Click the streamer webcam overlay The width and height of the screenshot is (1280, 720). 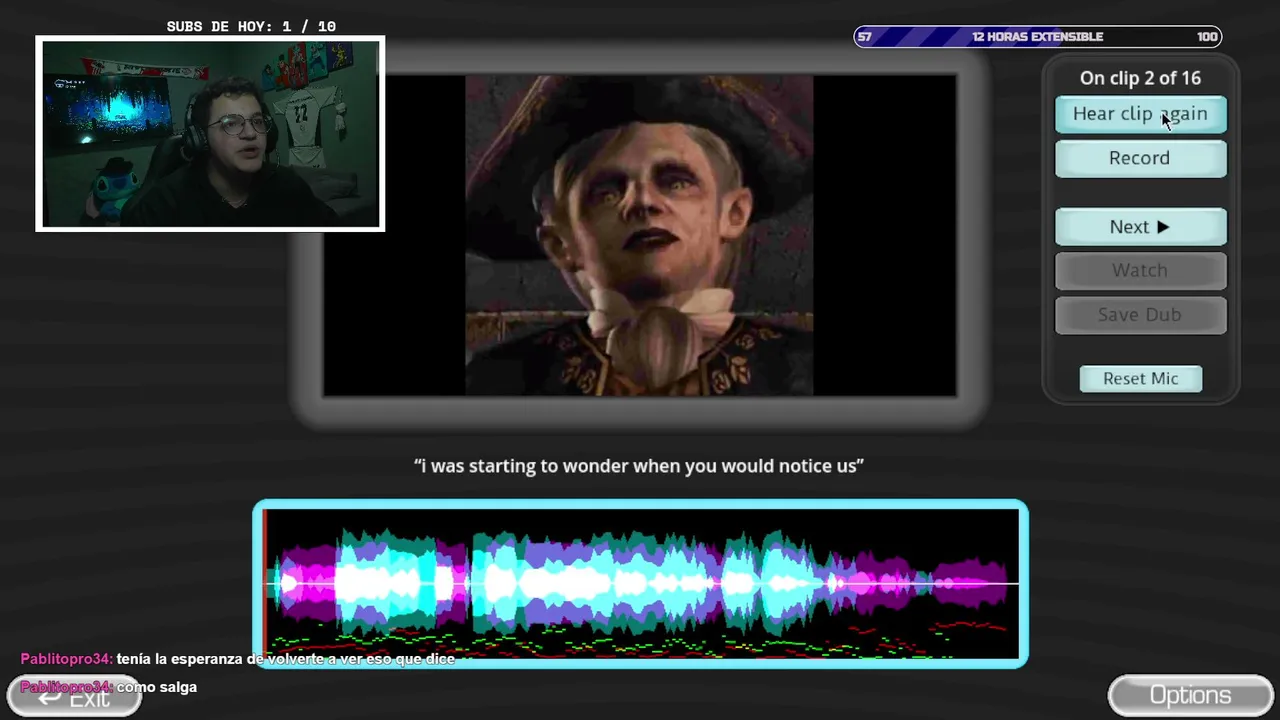[x=210, y=134]
